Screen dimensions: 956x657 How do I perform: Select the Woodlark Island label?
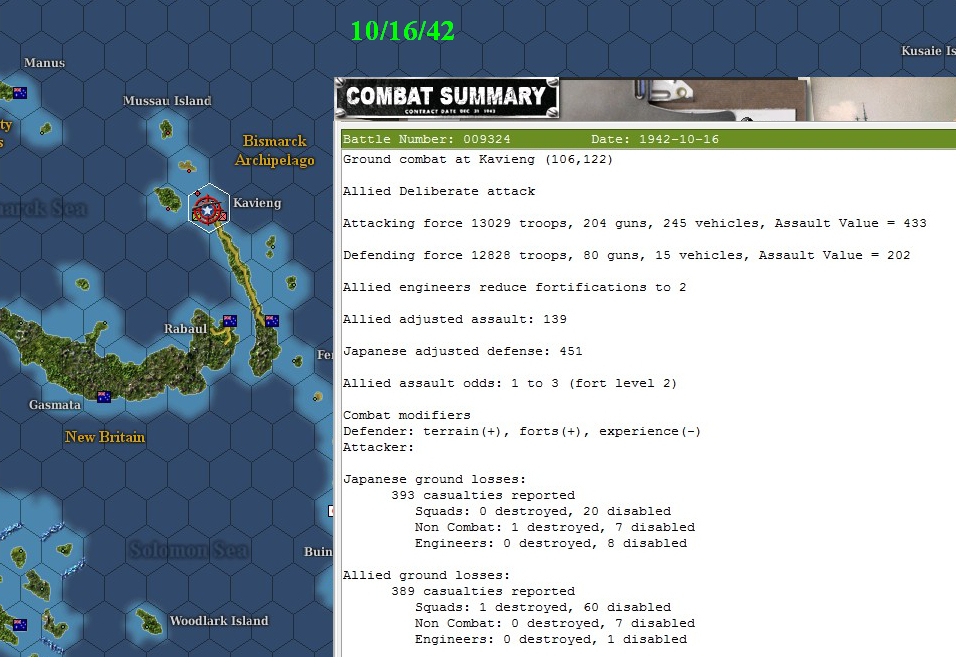219,620
